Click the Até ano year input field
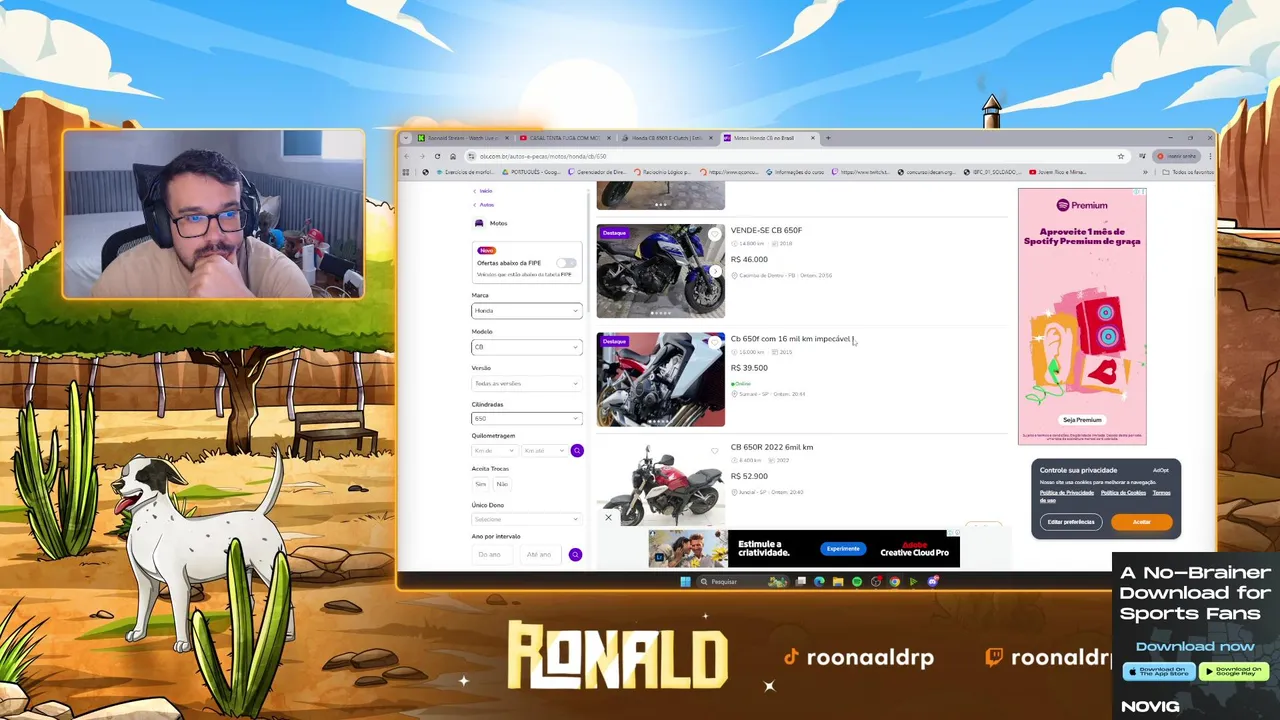This screenshot has height=720, width=1280. [540, 554]
